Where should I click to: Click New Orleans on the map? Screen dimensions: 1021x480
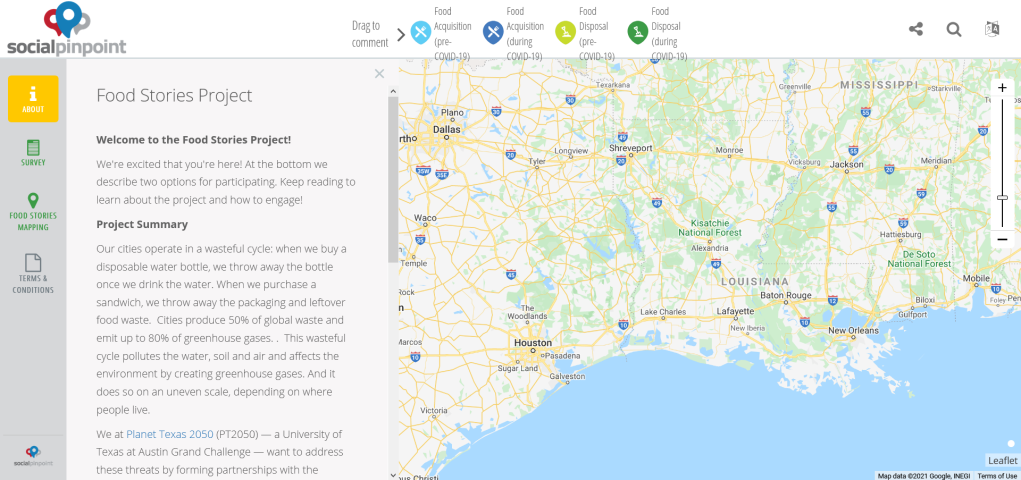click(x=853, y=330)
